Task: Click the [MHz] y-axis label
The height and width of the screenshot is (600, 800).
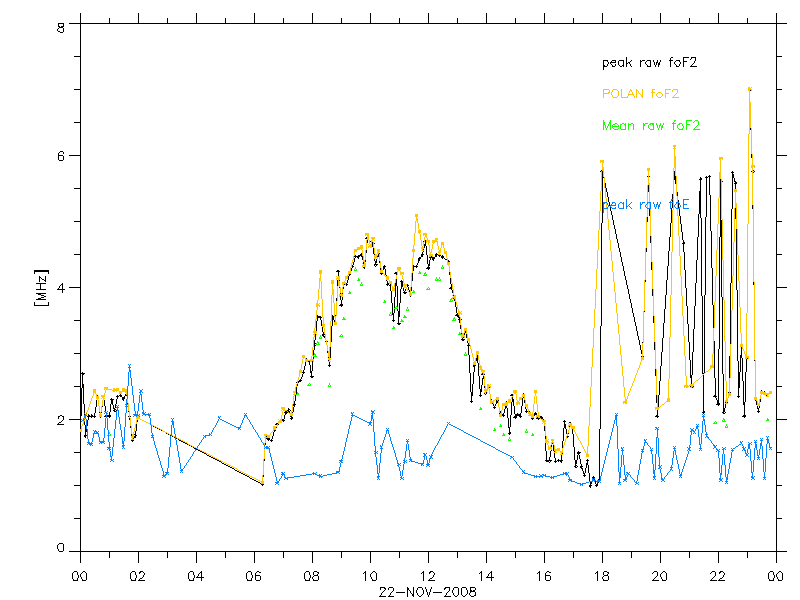Action: coord(41,288)
